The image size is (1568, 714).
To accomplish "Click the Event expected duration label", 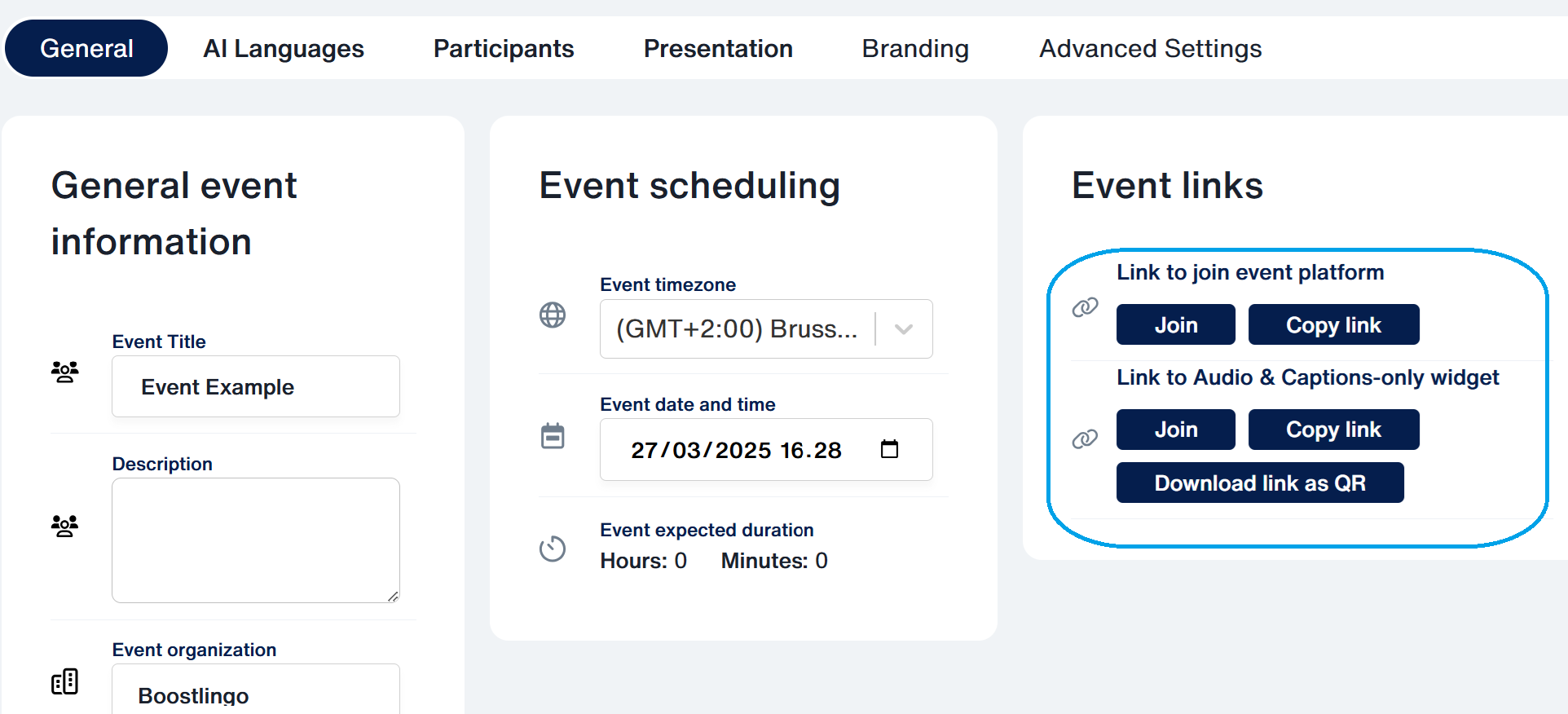I will pos(707,530).
